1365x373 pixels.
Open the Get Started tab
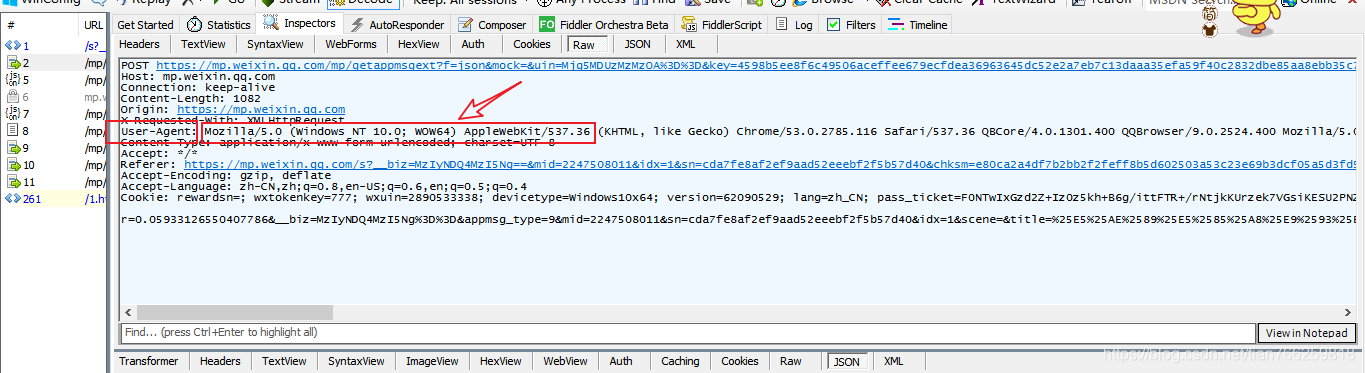(145, 25)
